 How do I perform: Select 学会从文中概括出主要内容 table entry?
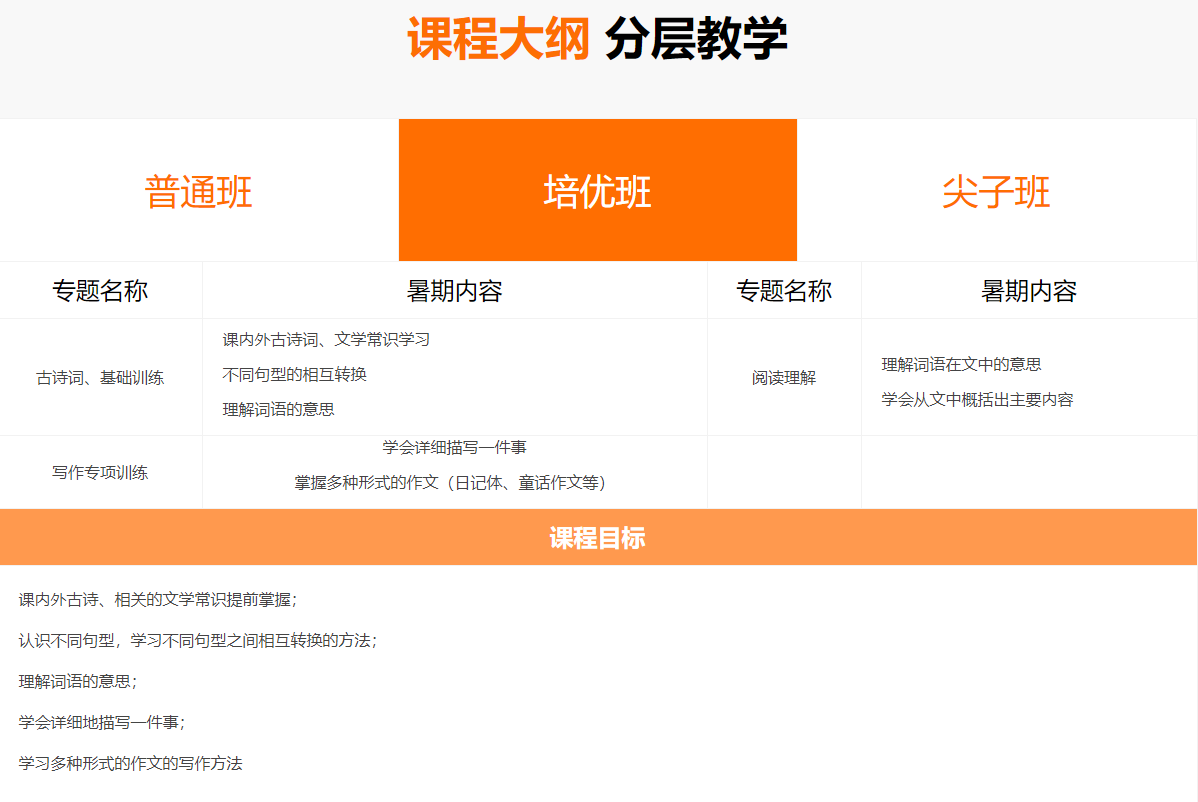click(x=977, y=400)
